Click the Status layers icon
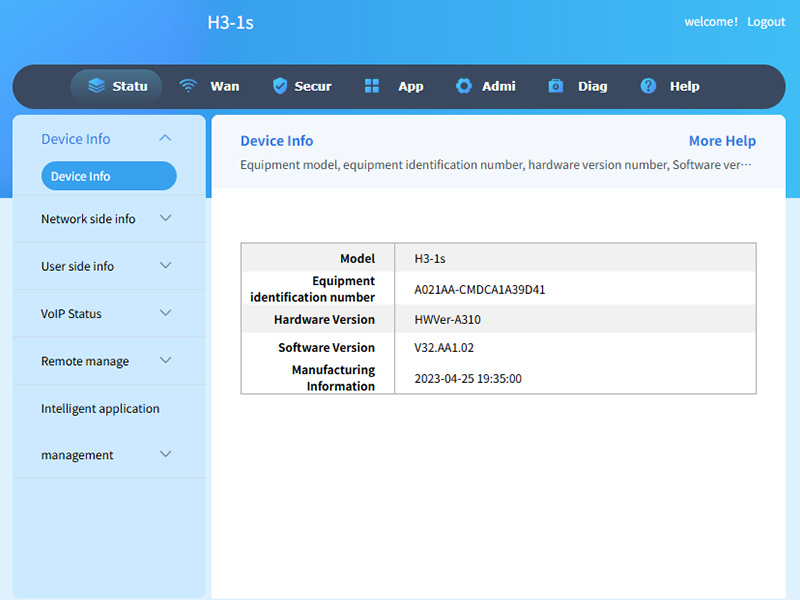Image resolution: width=800 pixels, height=600 pixels. pyautogui.click(x=96, y=86)
